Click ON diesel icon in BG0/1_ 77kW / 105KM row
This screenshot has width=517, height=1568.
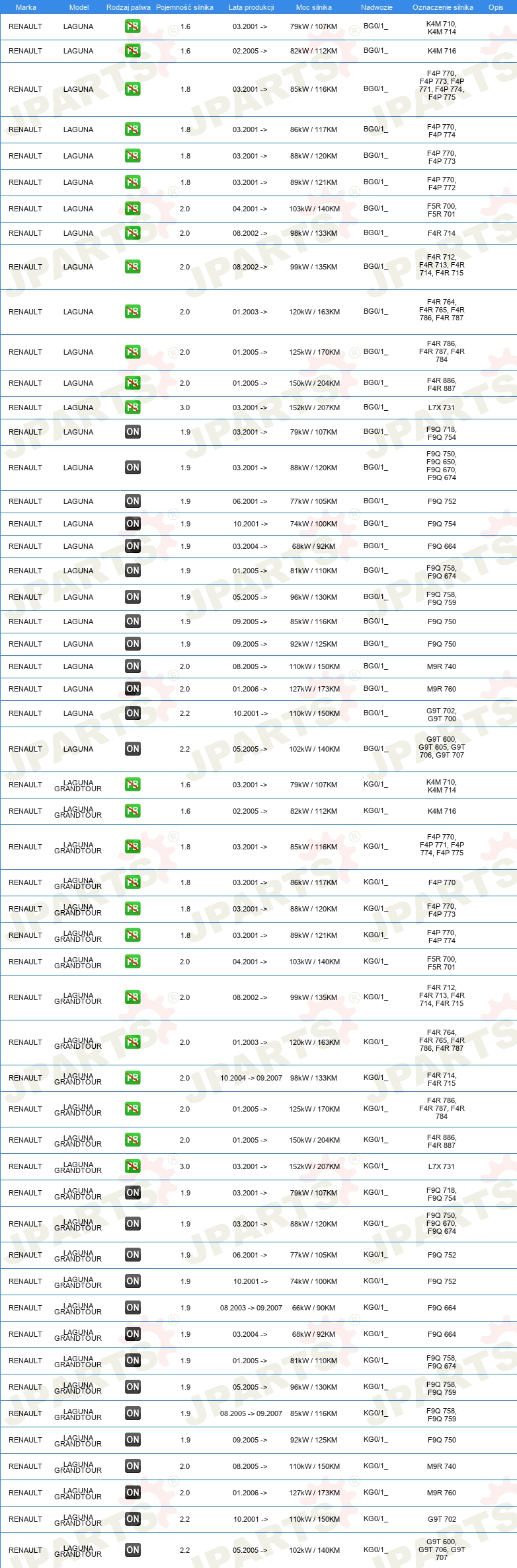pyautogui.click(x=133, y=501)
